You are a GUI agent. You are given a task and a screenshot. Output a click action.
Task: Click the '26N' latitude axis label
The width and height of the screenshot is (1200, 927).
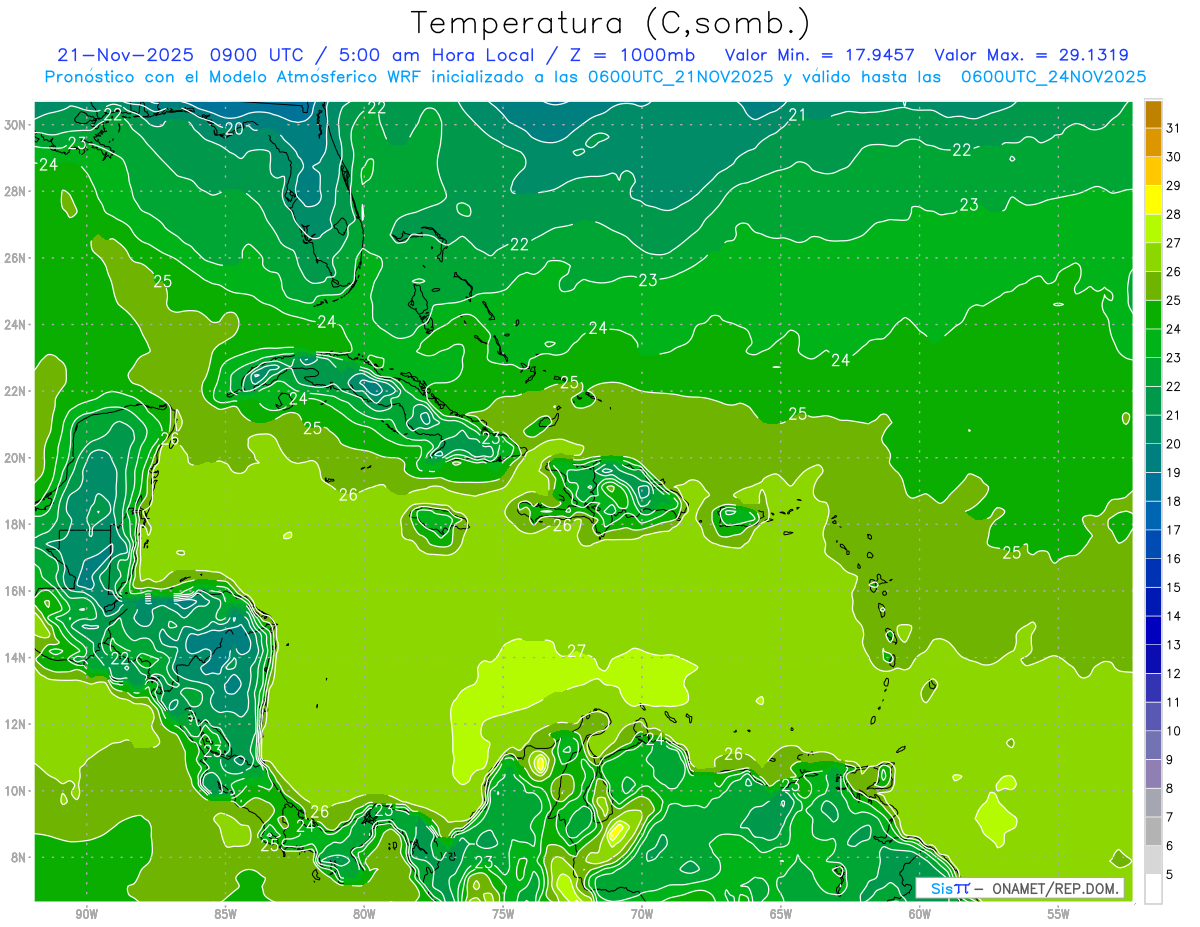click(x=15, y=258)
